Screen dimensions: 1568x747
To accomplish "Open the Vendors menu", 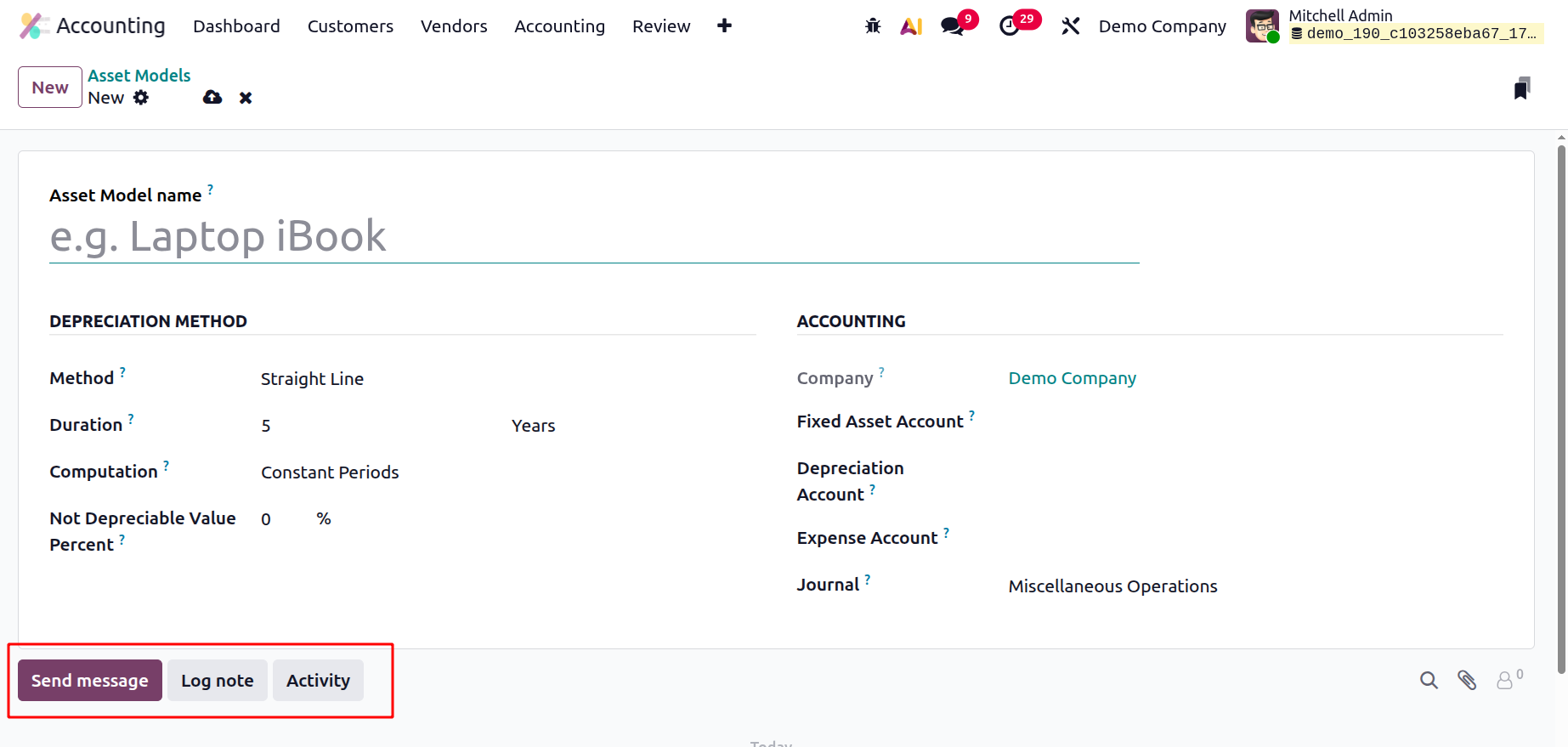I will pyautogui.click(x=454, y=26).
